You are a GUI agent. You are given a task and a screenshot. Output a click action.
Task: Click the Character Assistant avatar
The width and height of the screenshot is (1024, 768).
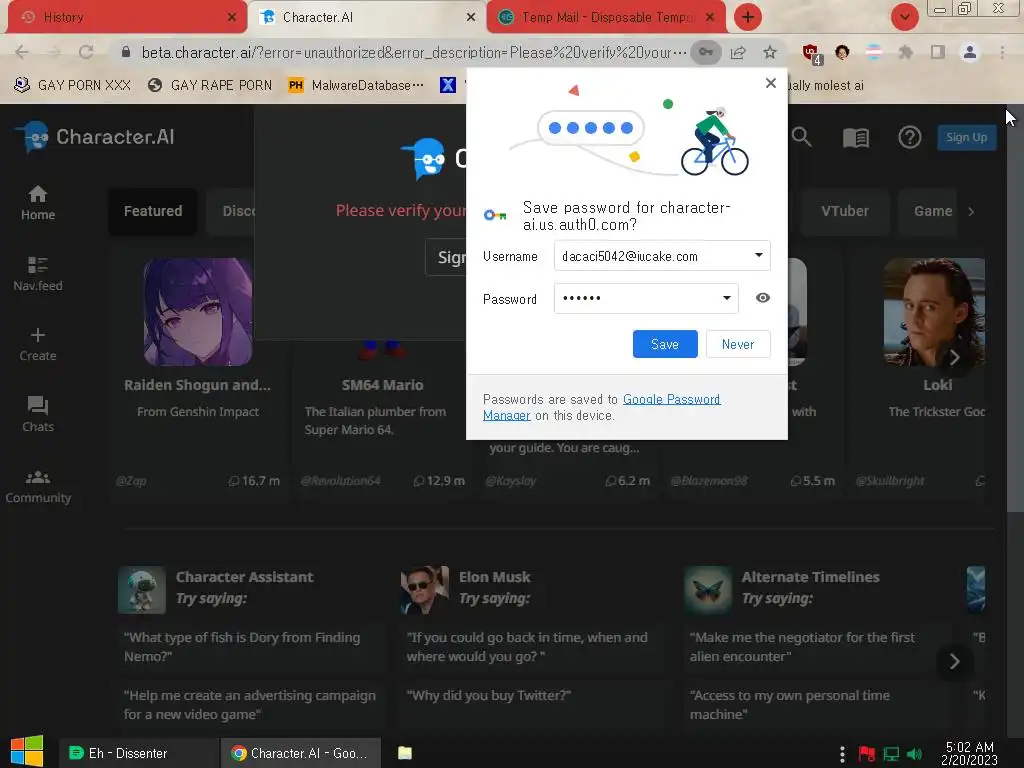pyautogui.click(x=142, y=590)
